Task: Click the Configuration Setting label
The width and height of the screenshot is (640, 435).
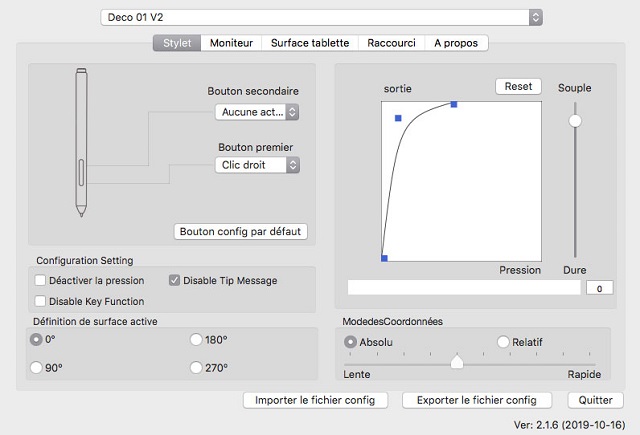Action: pos(84,260)
